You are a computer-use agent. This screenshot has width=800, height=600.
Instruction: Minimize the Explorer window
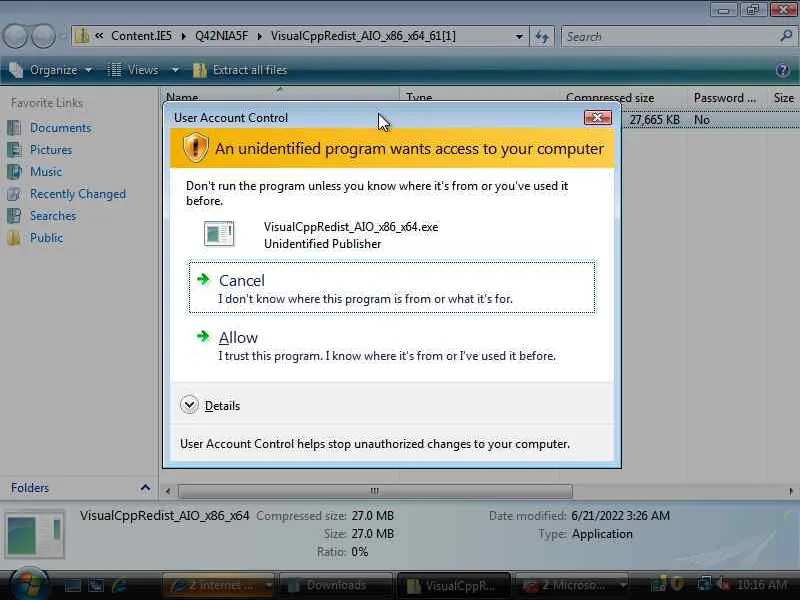click(x=723, y=10)
